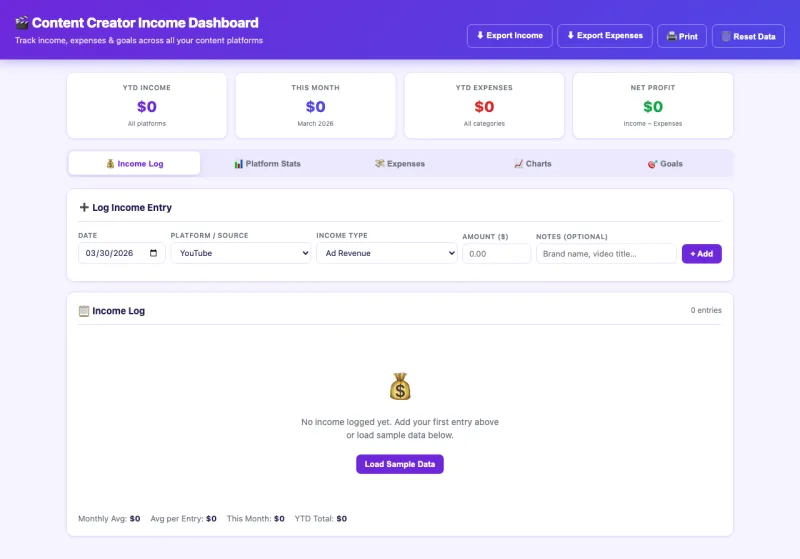
Task: Go to the Charts tab
Action: 532,164
